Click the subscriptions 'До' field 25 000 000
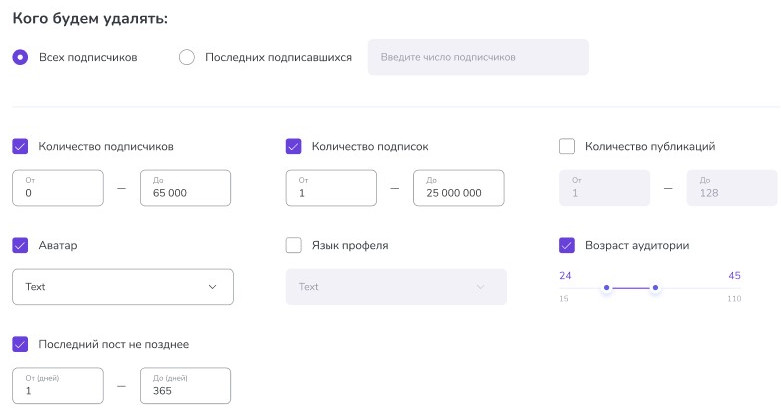 pyautogui.click(x=459, y=188)
